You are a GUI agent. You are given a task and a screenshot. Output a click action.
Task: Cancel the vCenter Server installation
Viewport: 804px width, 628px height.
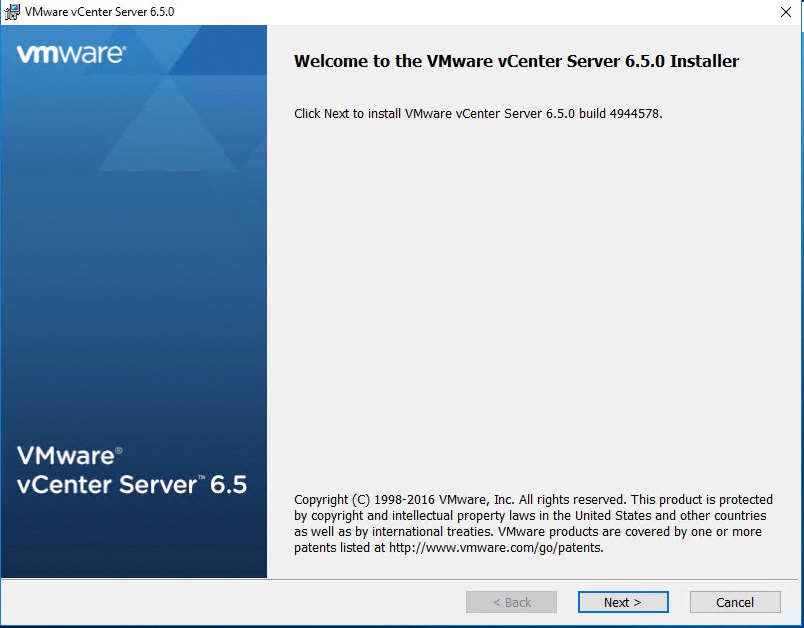pyautogui.click(x=735, y=602)
